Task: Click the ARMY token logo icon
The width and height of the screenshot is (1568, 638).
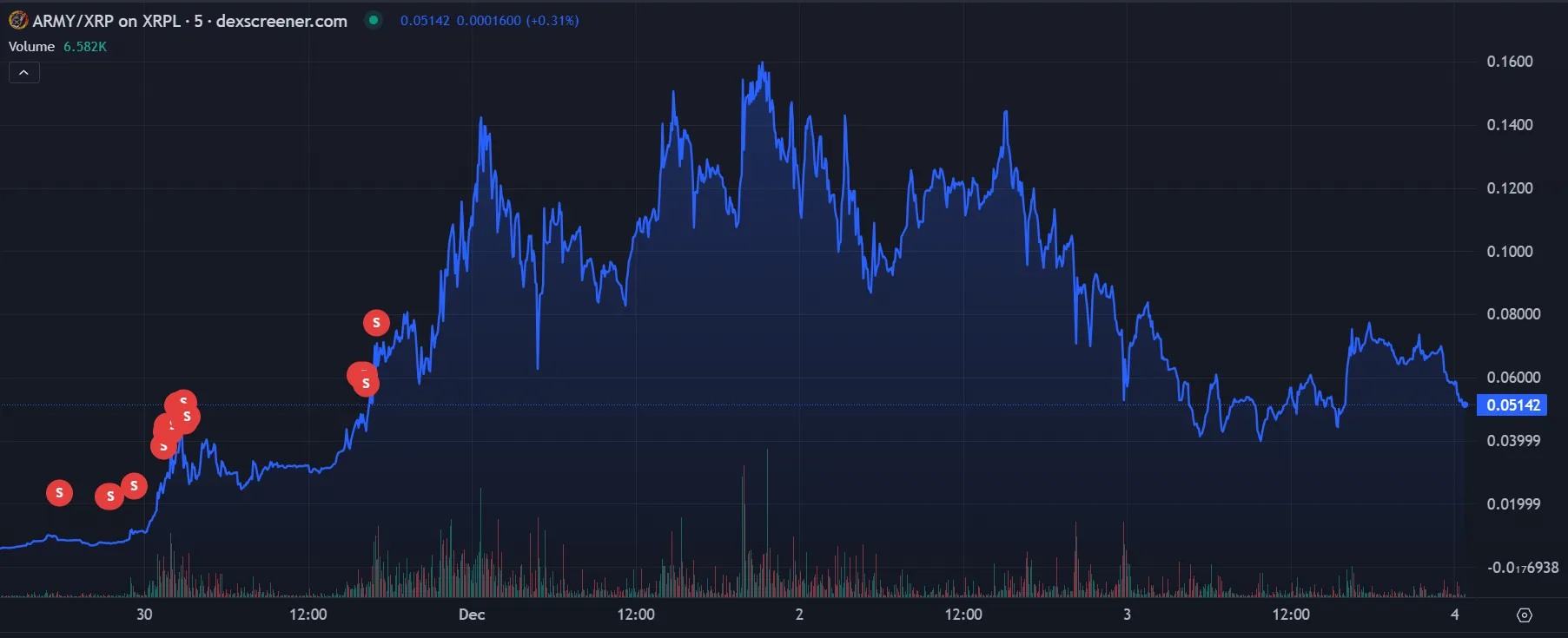Action: 18,20
